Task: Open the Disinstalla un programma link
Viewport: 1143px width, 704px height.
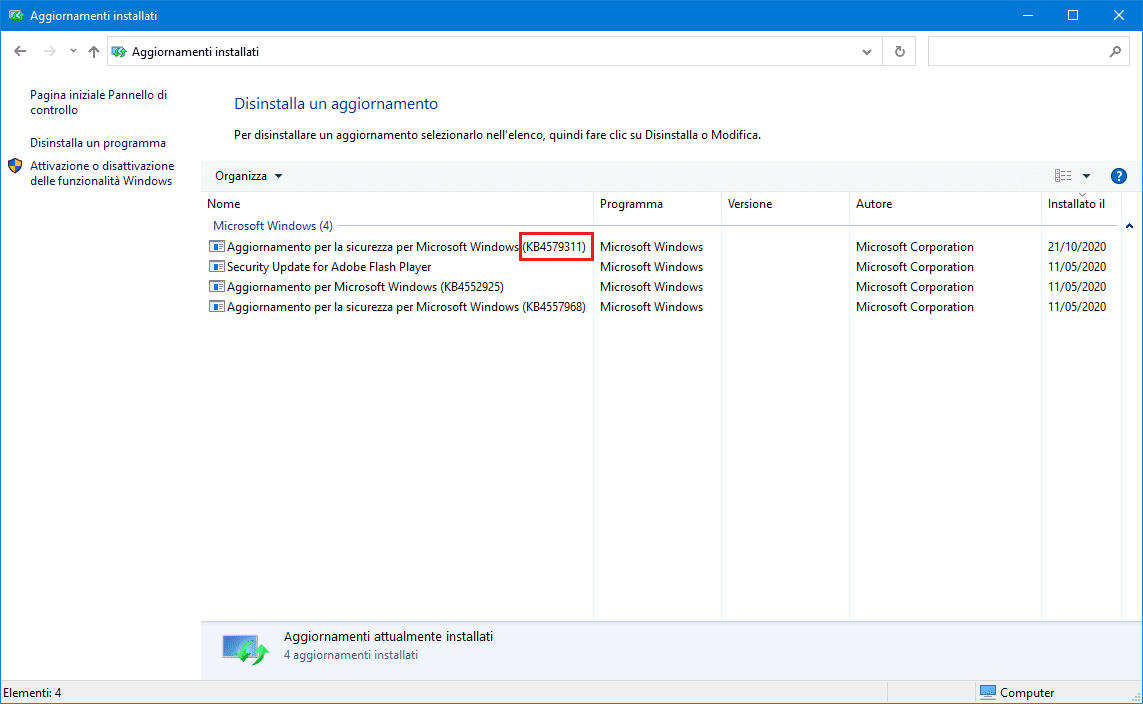Action: click(x=98, y=143)
